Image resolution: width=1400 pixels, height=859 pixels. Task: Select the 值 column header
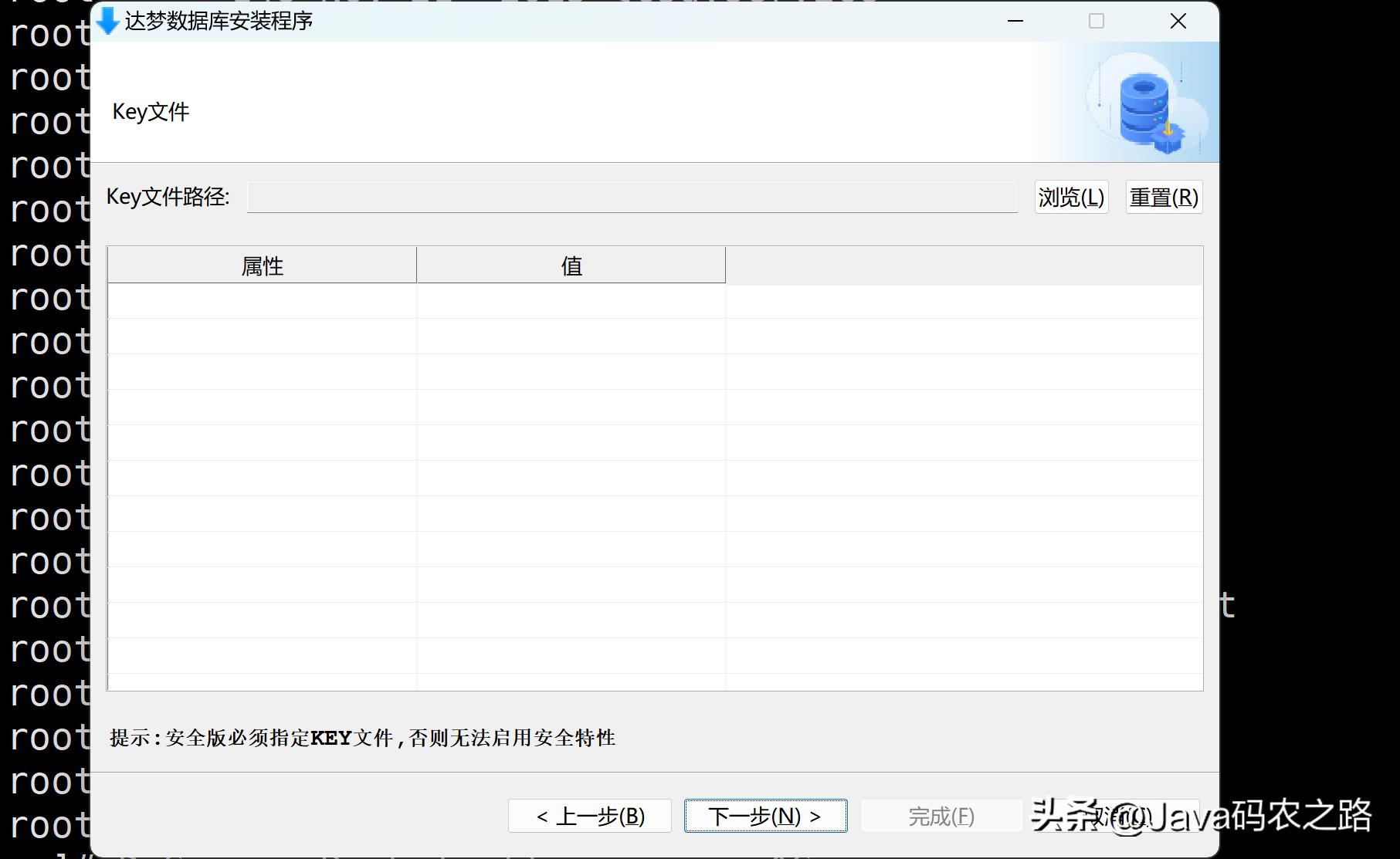click(x=571, y=265)
